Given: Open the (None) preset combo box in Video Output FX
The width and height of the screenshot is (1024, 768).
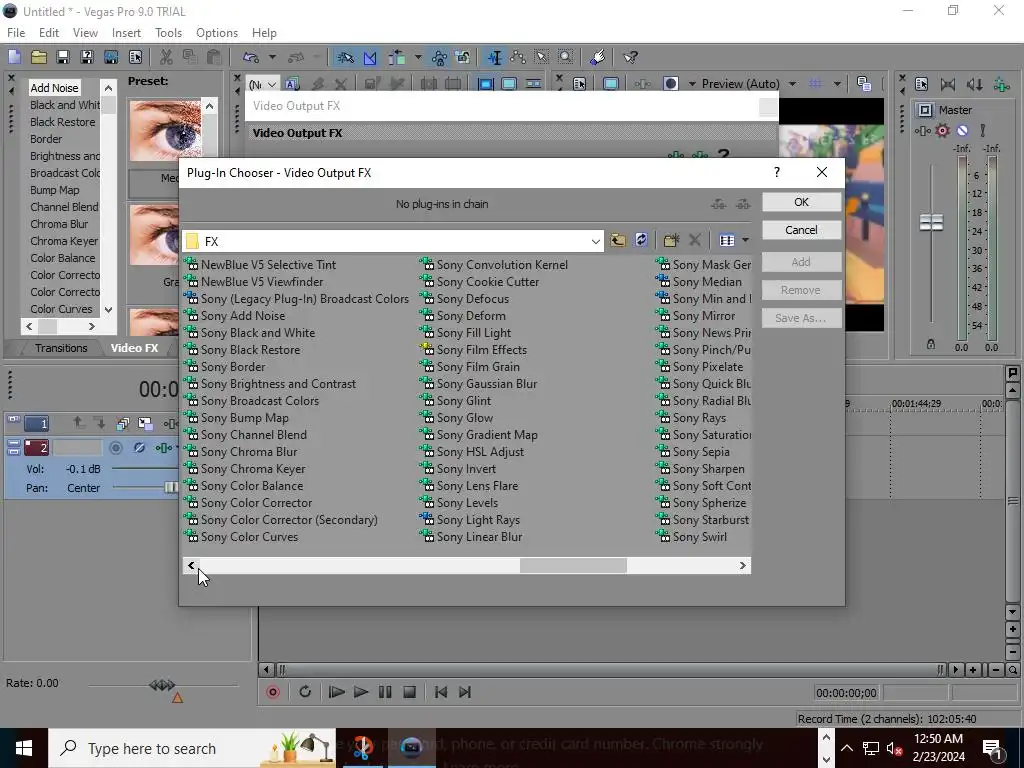Looking at the screenshot, I should tap(263, 84).
